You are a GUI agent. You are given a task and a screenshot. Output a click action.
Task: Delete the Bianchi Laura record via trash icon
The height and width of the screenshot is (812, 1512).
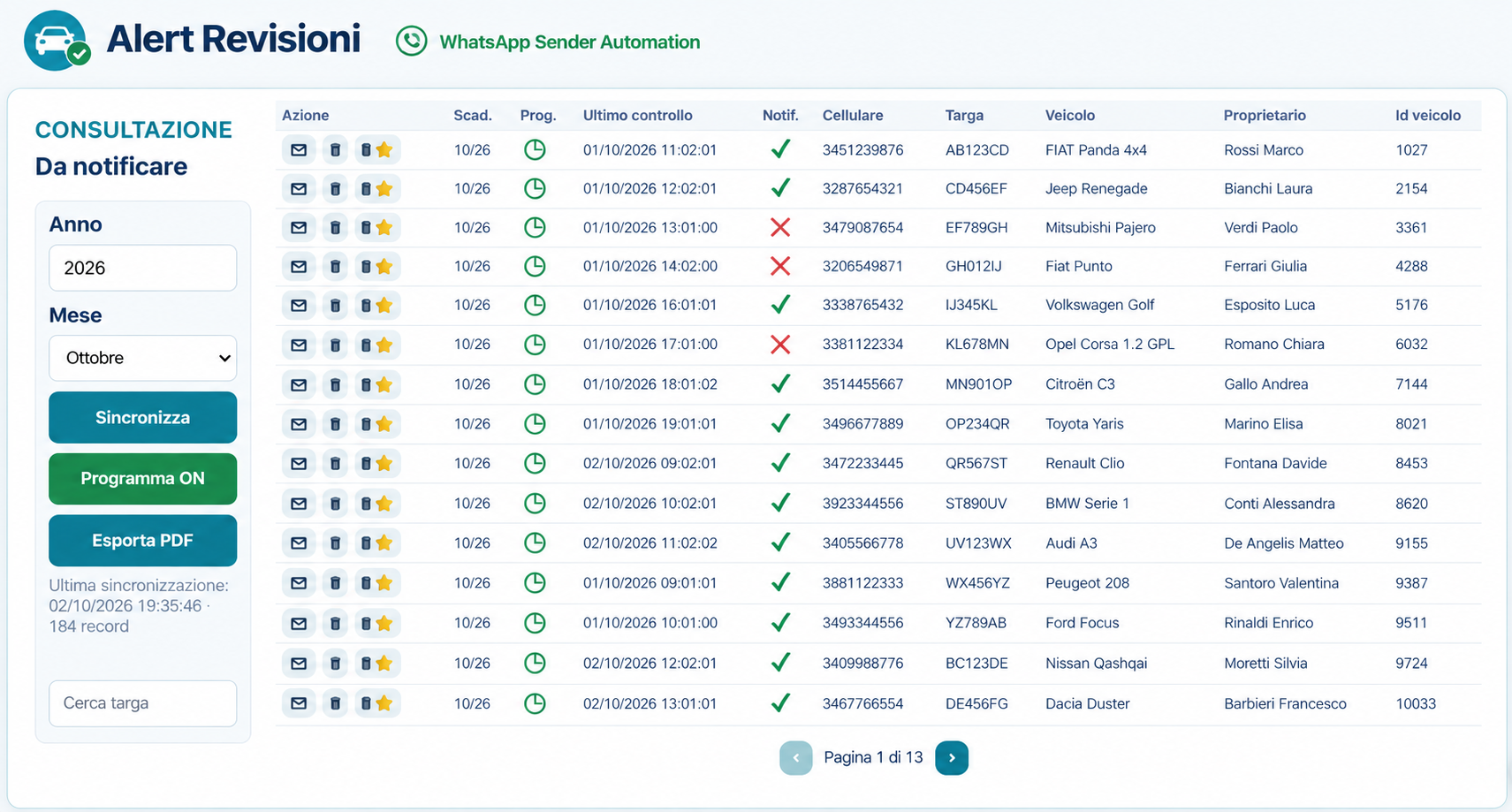tap(335, 189)
